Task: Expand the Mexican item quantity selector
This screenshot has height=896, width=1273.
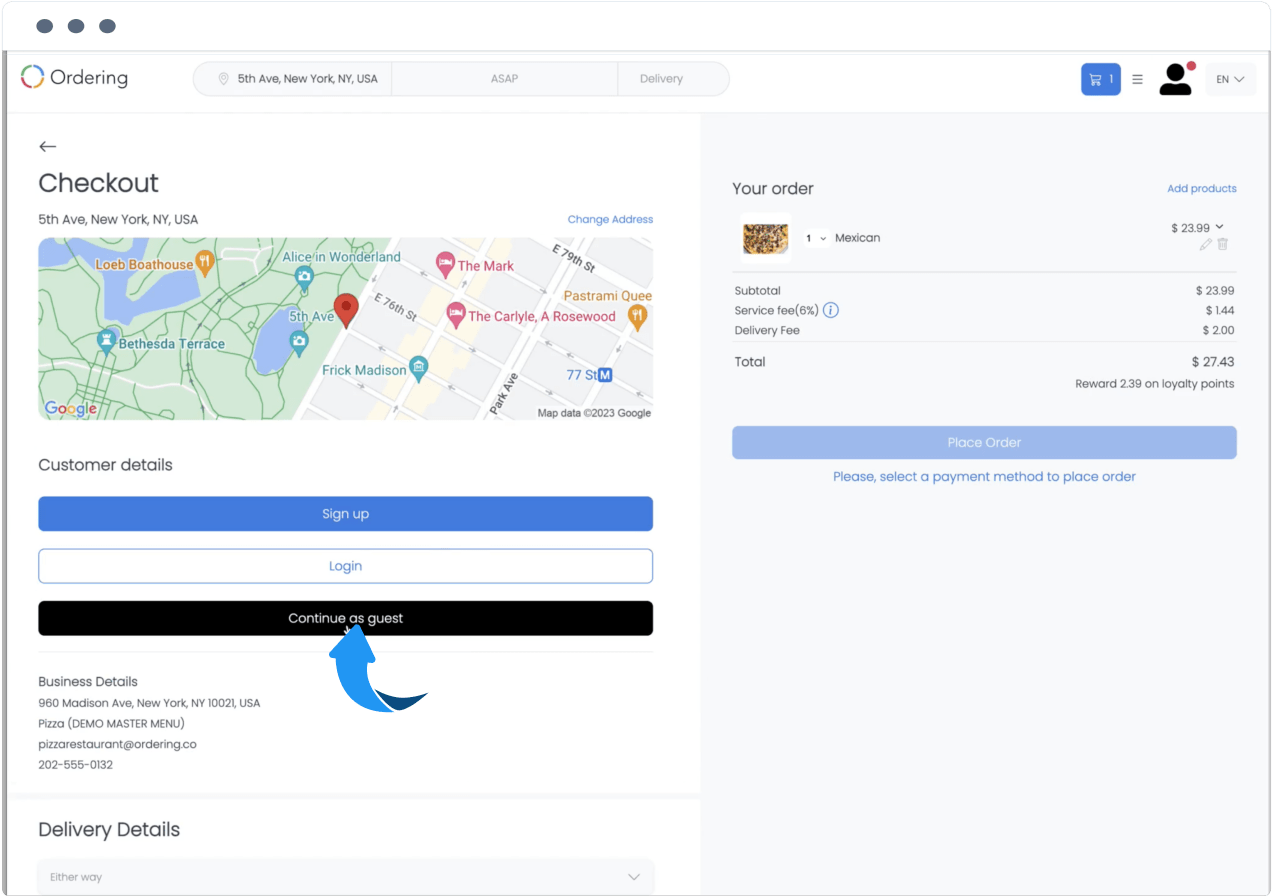Action: click(816, 238)
